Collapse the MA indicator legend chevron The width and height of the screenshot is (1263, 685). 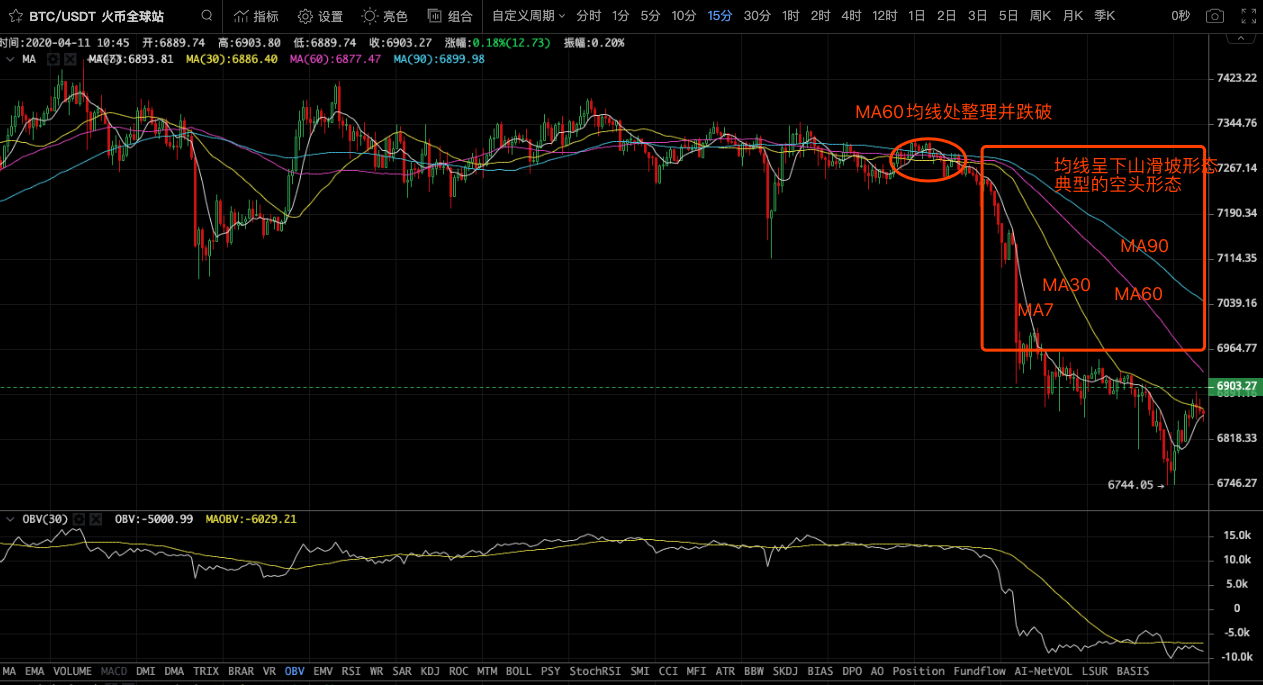(x=11, y=59)
